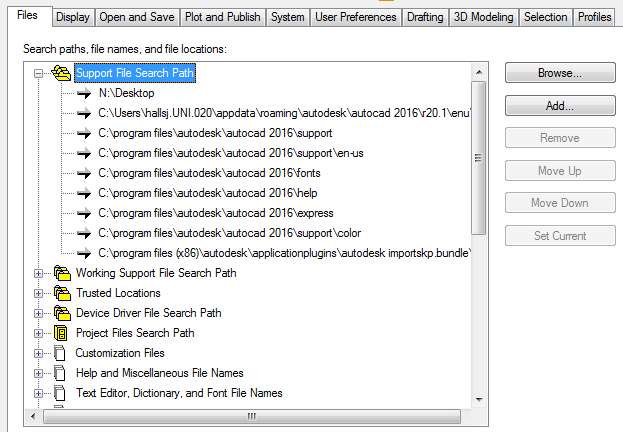Image resolution: width=623 pixels, height=432 pixels.
Task: Collapse the Support File Search Path node
Action: click(39, 73)
